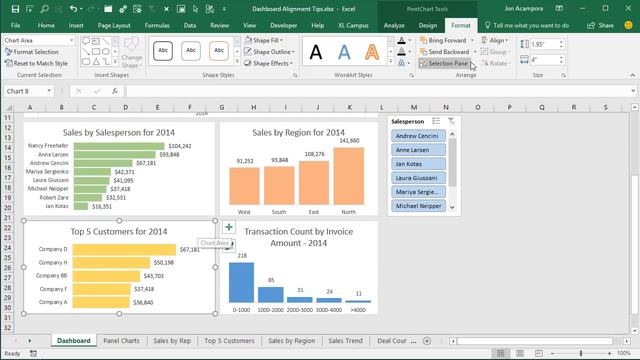Save the workbook with the floppy disk icon
The height and width of the screenshot is (360, 640).
pyautogui.click(x=15, y=9)
